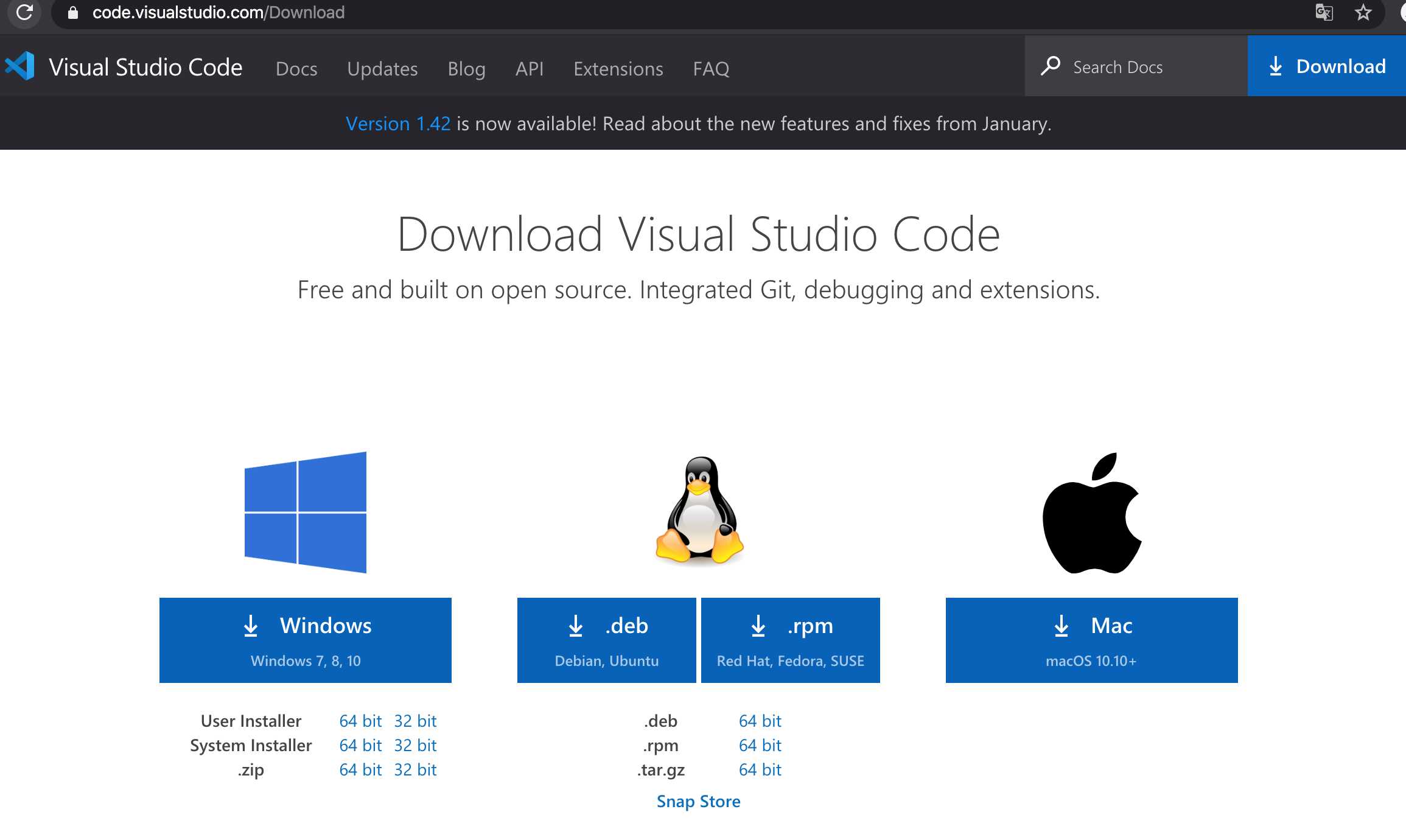
Task: Click the Windows '.zip' row label
Action: click(251, 770)
